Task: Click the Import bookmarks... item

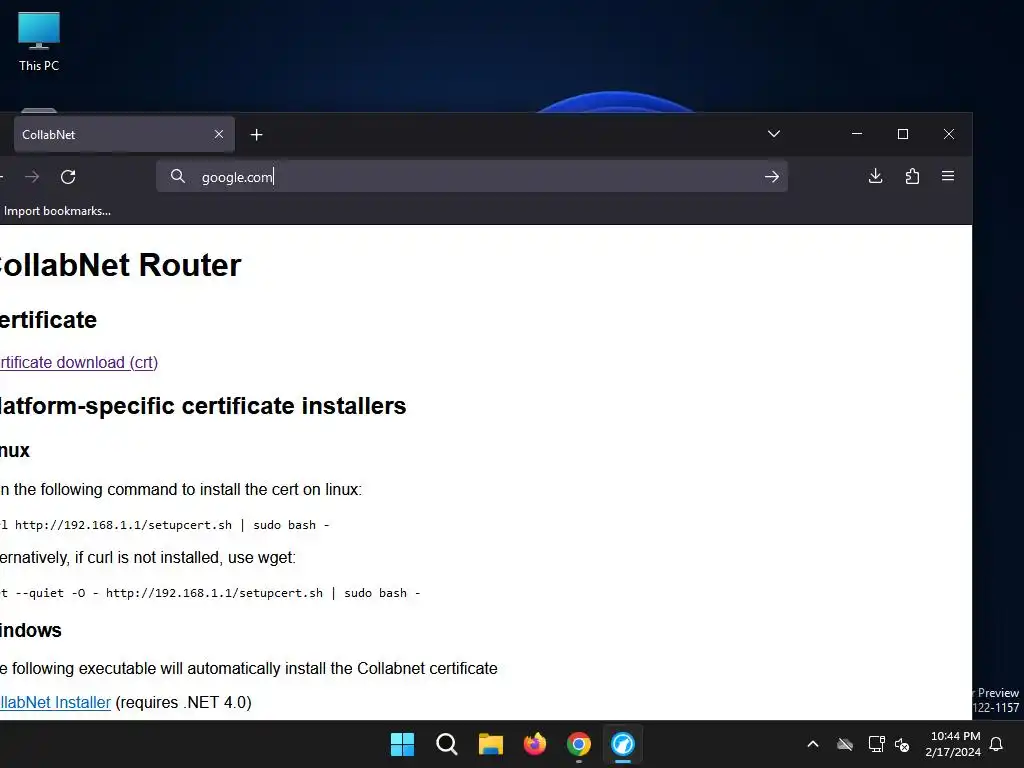Action: click(x=57, y=211)
